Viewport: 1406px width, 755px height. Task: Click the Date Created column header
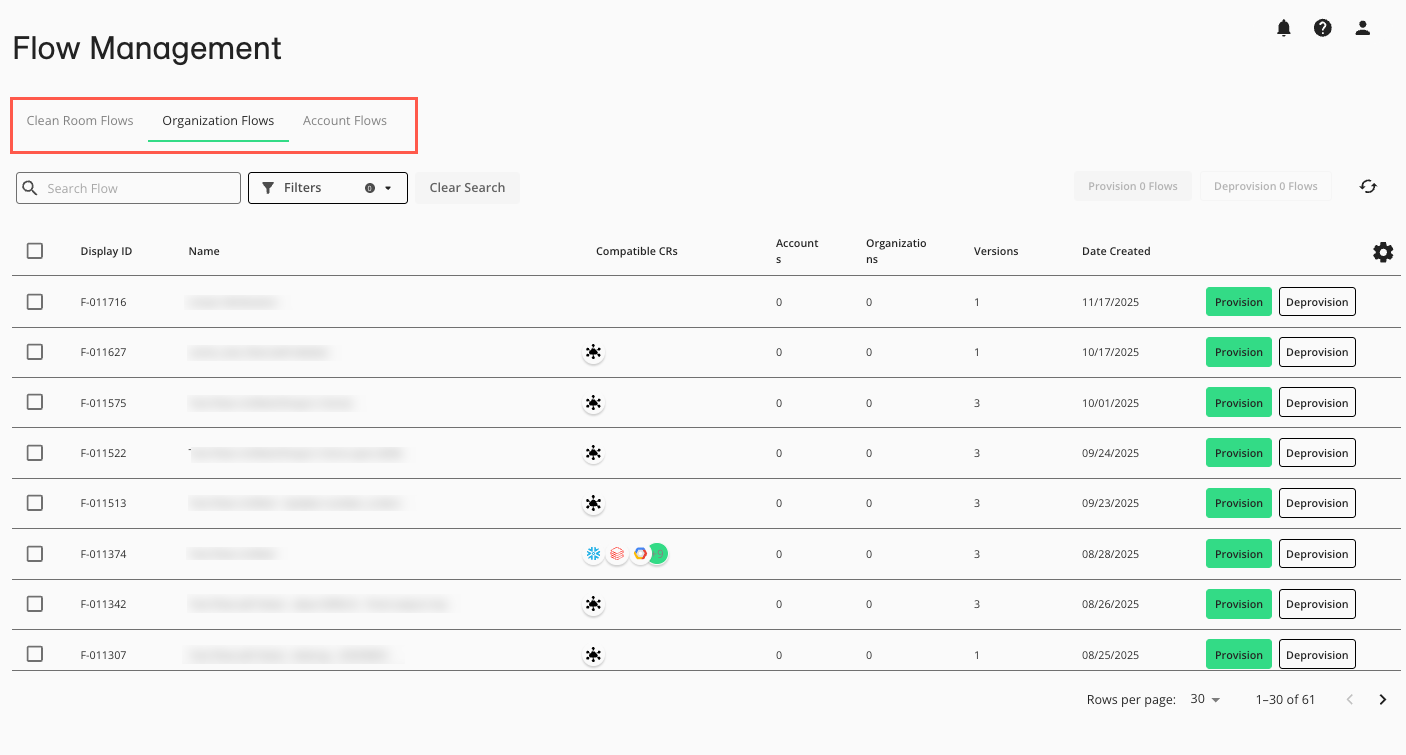click(x=1116, y=251)
